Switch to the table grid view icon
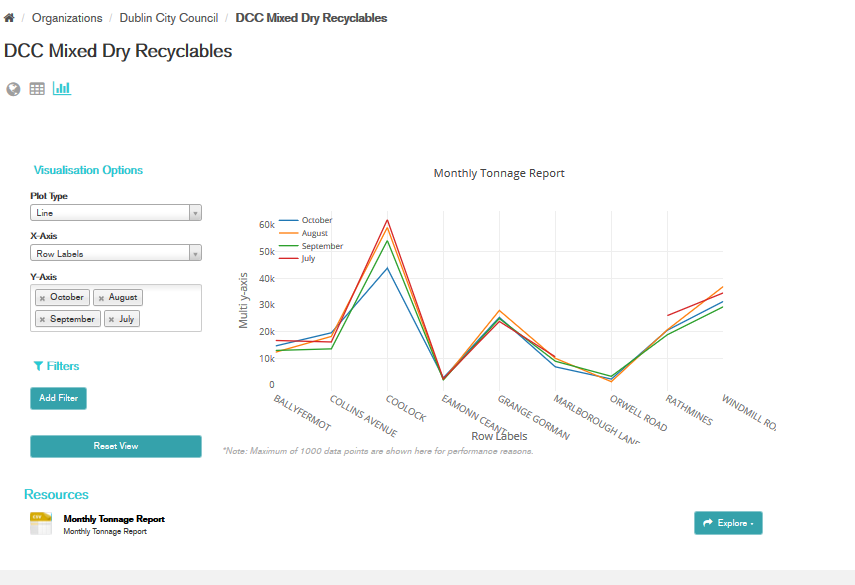Screen dimensions: 855x585 coord(37,89)
